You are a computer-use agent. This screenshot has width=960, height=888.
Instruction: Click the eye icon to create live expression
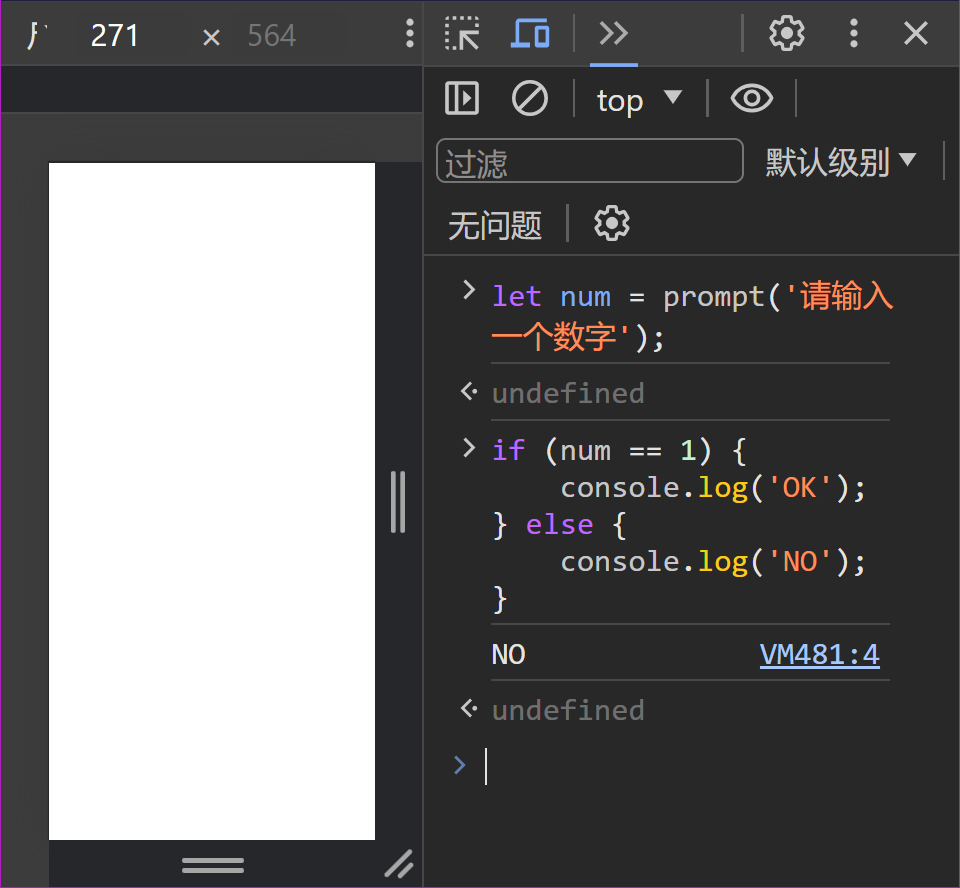[x=751, y=99]
